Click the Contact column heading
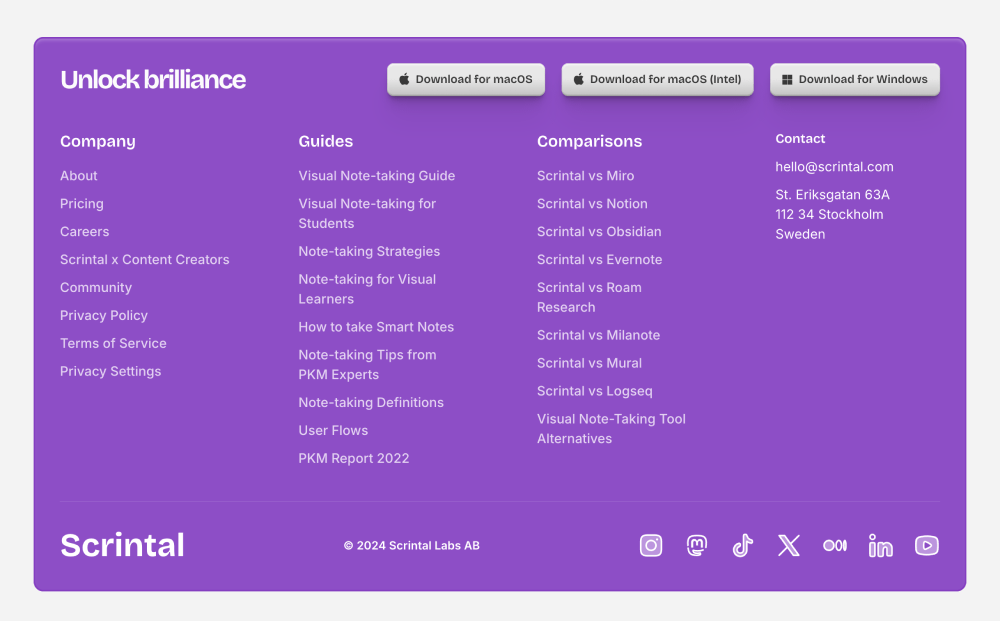The height and width of the screenshot is (621, 1000). 800,138
